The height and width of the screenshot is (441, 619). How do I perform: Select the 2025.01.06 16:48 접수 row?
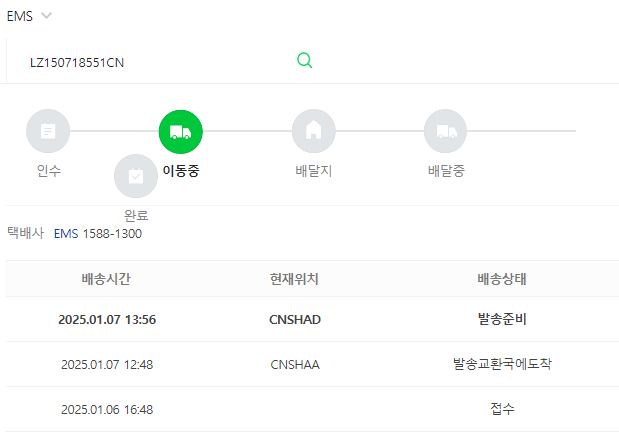(312, 409)
